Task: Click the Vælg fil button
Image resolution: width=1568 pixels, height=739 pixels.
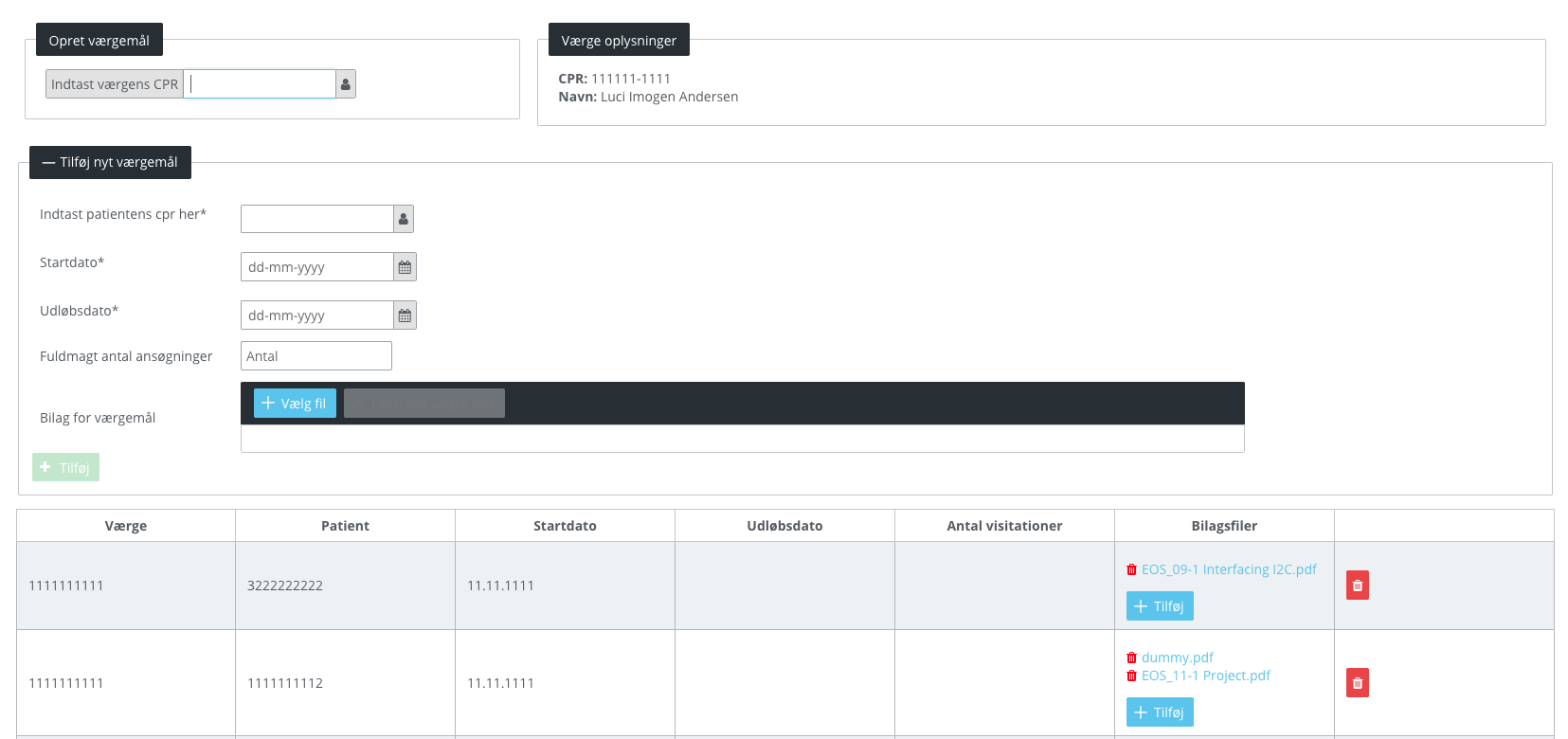Action: click(295, 404)
